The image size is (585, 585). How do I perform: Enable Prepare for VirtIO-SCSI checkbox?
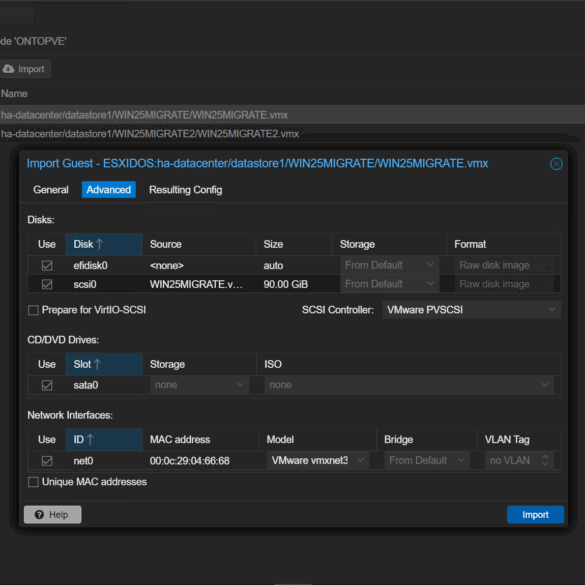33,310
